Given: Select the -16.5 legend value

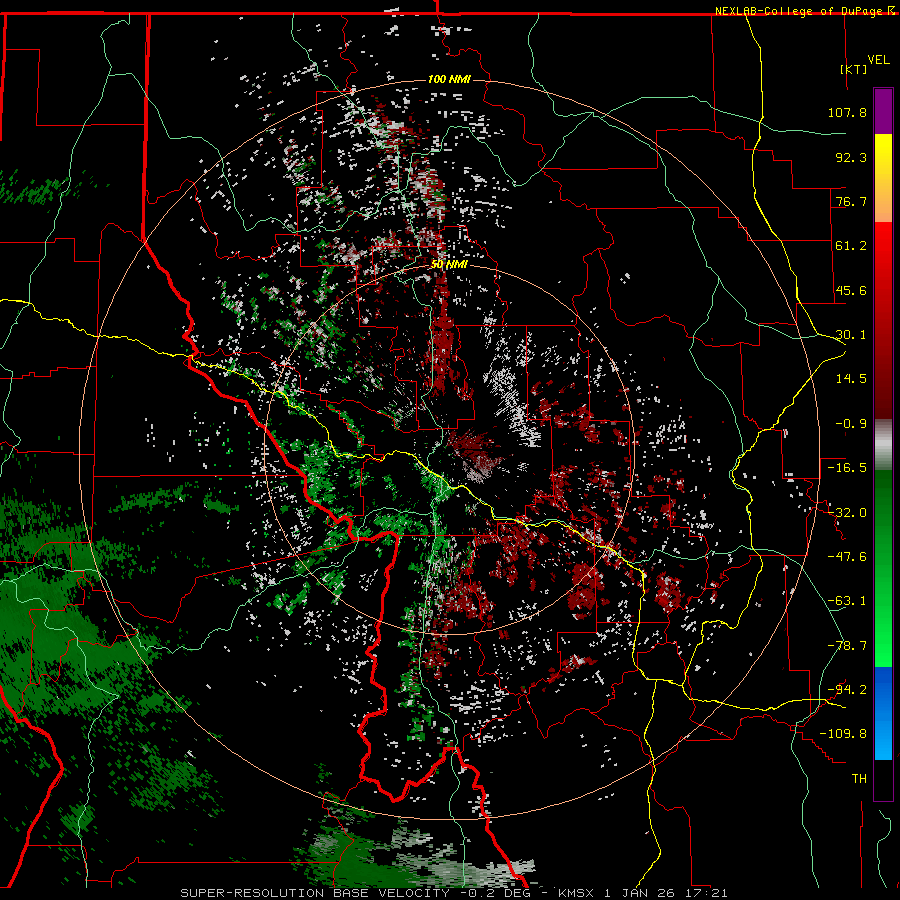Looking at the screenshot, I should pyautogui.click(x=847, y=468).
